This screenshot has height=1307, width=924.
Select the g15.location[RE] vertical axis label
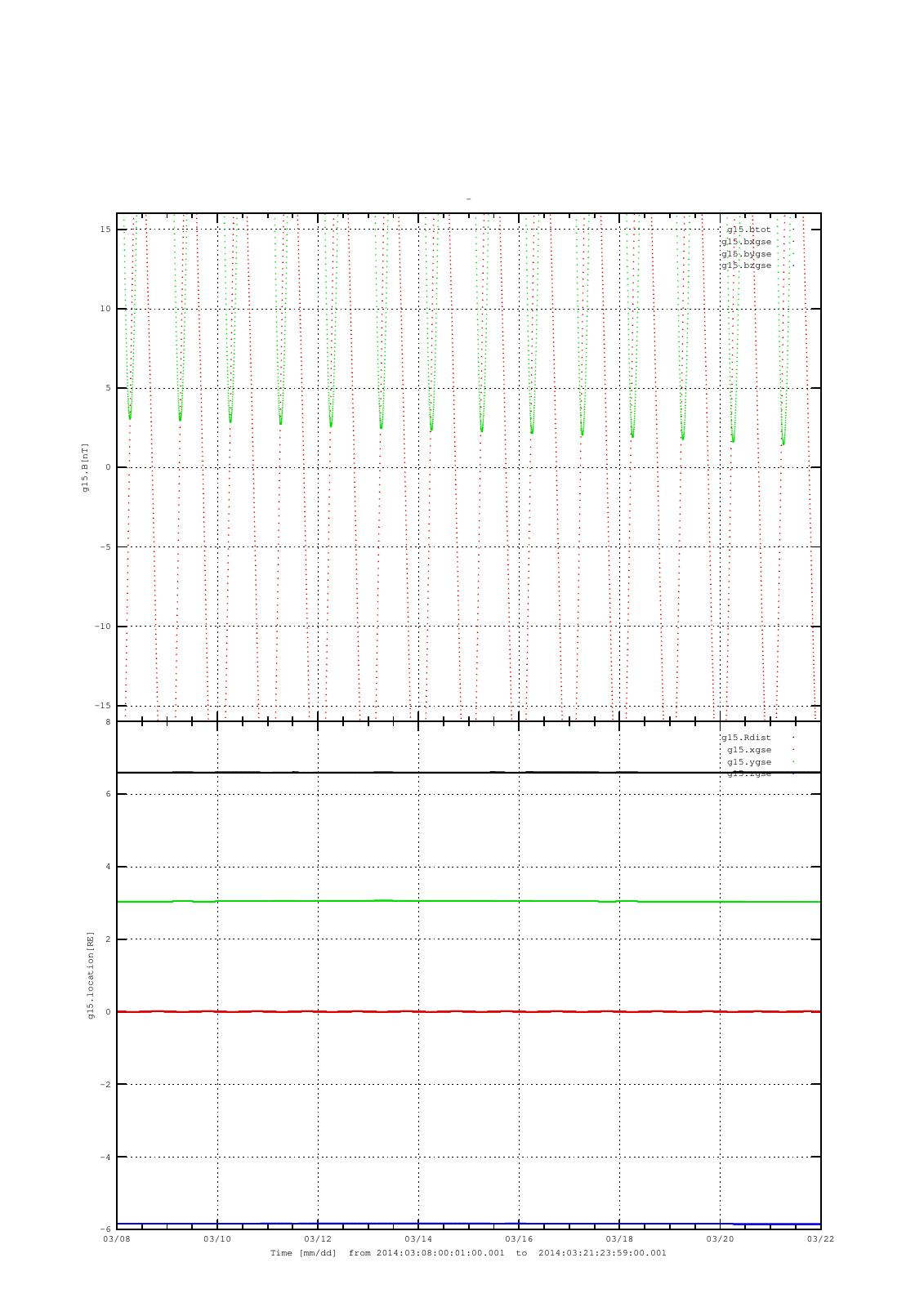(x=92, y=975)
